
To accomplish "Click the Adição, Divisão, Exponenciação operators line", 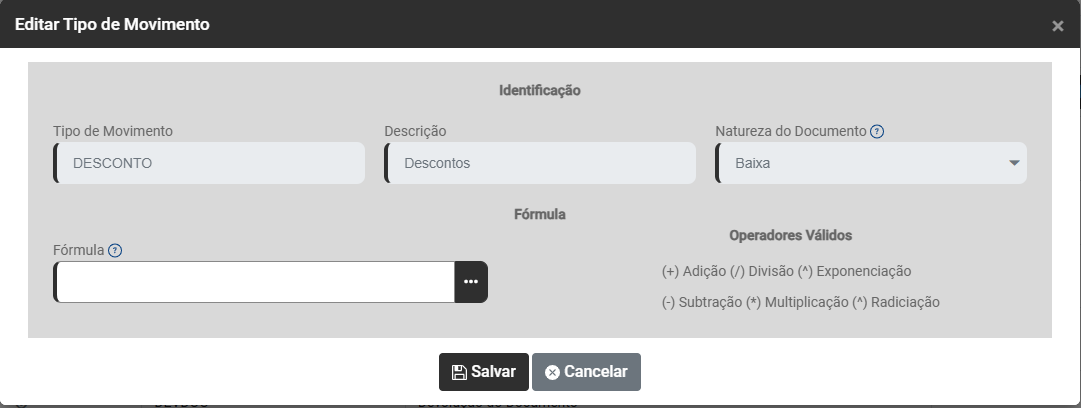I will tap(786, 271).
